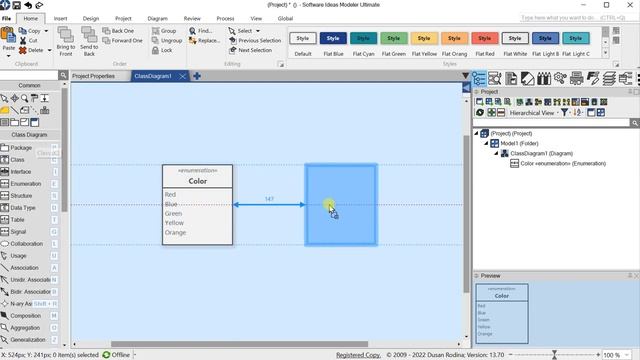
Task: Open the tab list dropdown arrow
Action: pos(465,76)
